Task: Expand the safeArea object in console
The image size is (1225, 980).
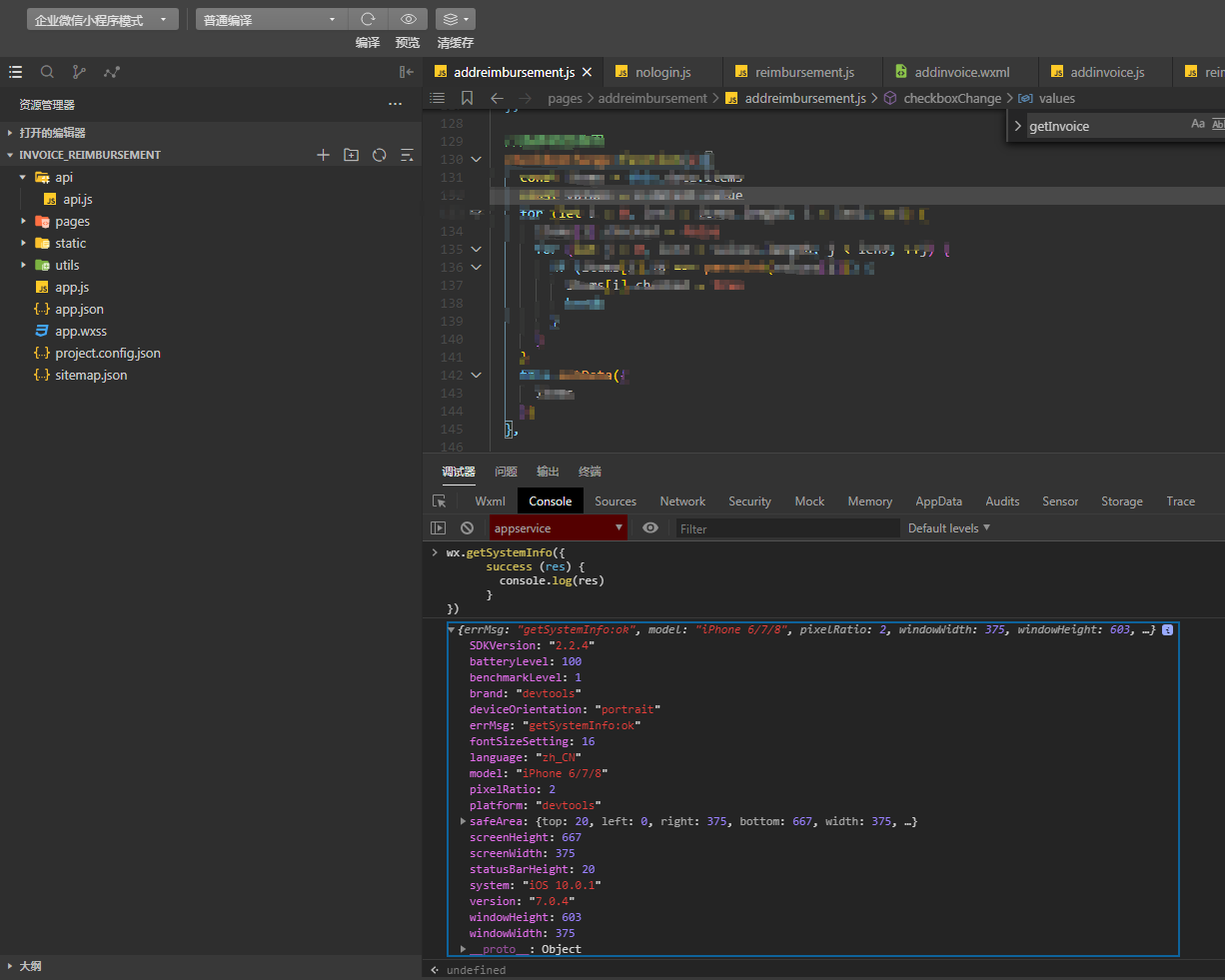Action: pyautogui.click(x=463, y=821)
